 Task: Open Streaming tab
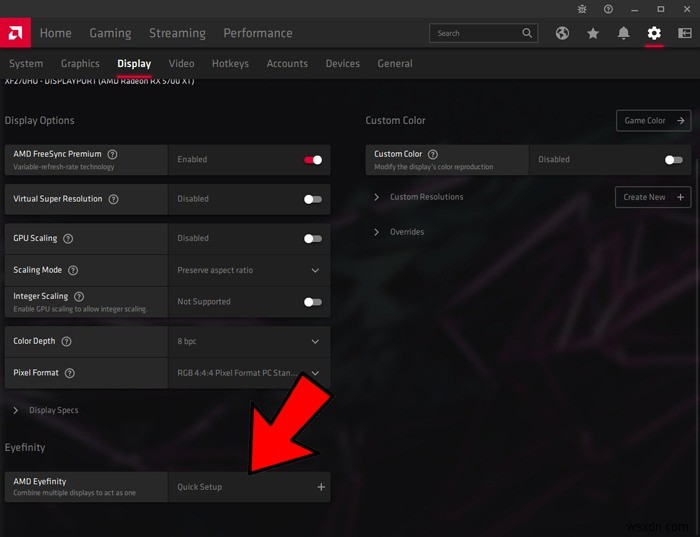(x=177, y=33)
